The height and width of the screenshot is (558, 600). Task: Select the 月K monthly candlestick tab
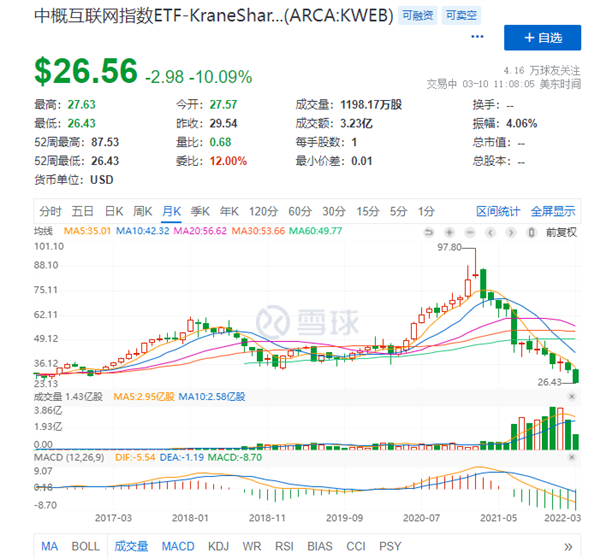[171, 211]
